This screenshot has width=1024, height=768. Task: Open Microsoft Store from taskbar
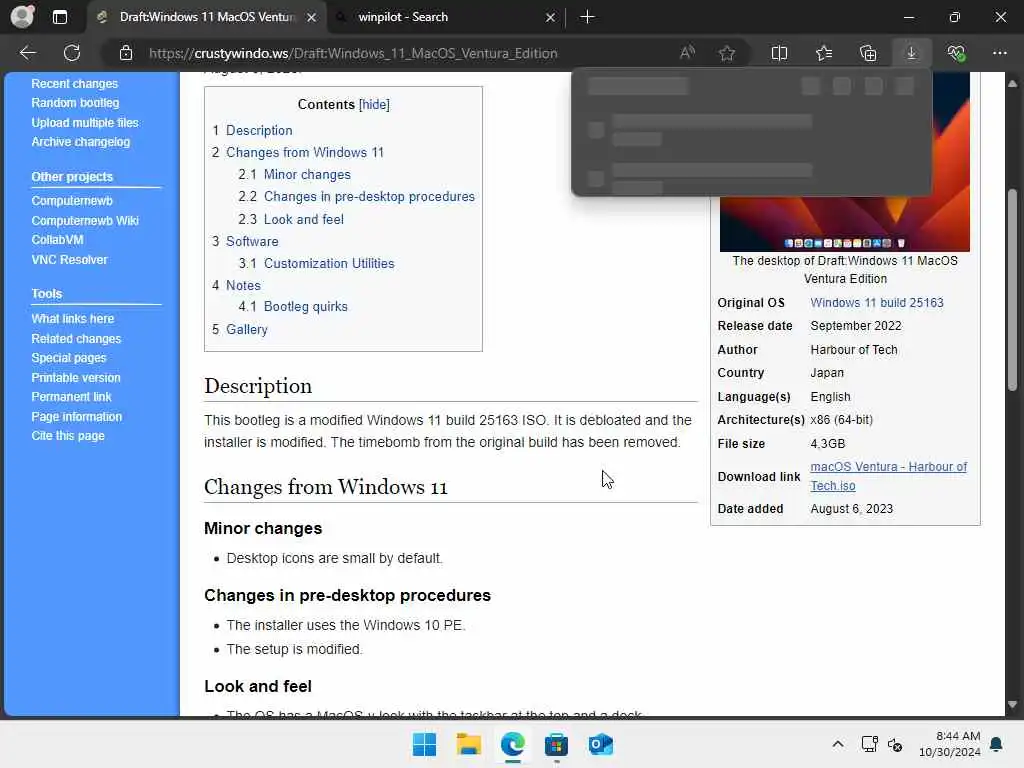pos(556,744)
